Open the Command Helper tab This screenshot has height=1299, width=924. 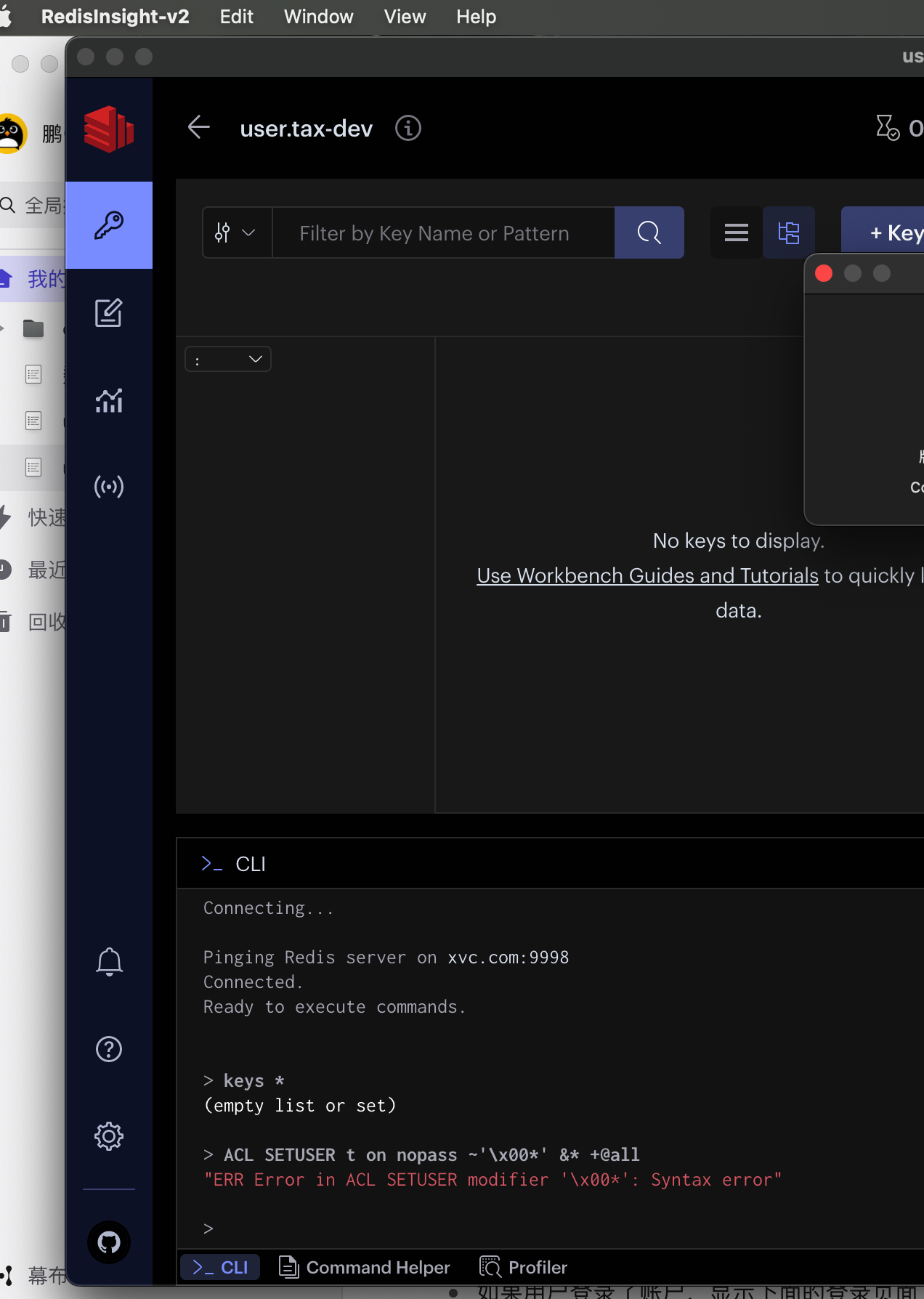[365, 1268]
